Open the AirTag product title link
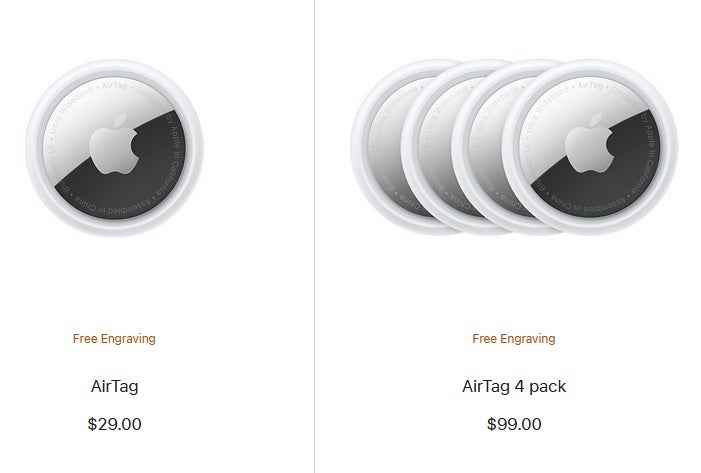The image size is (701, 473). click(x=114, y=386)
